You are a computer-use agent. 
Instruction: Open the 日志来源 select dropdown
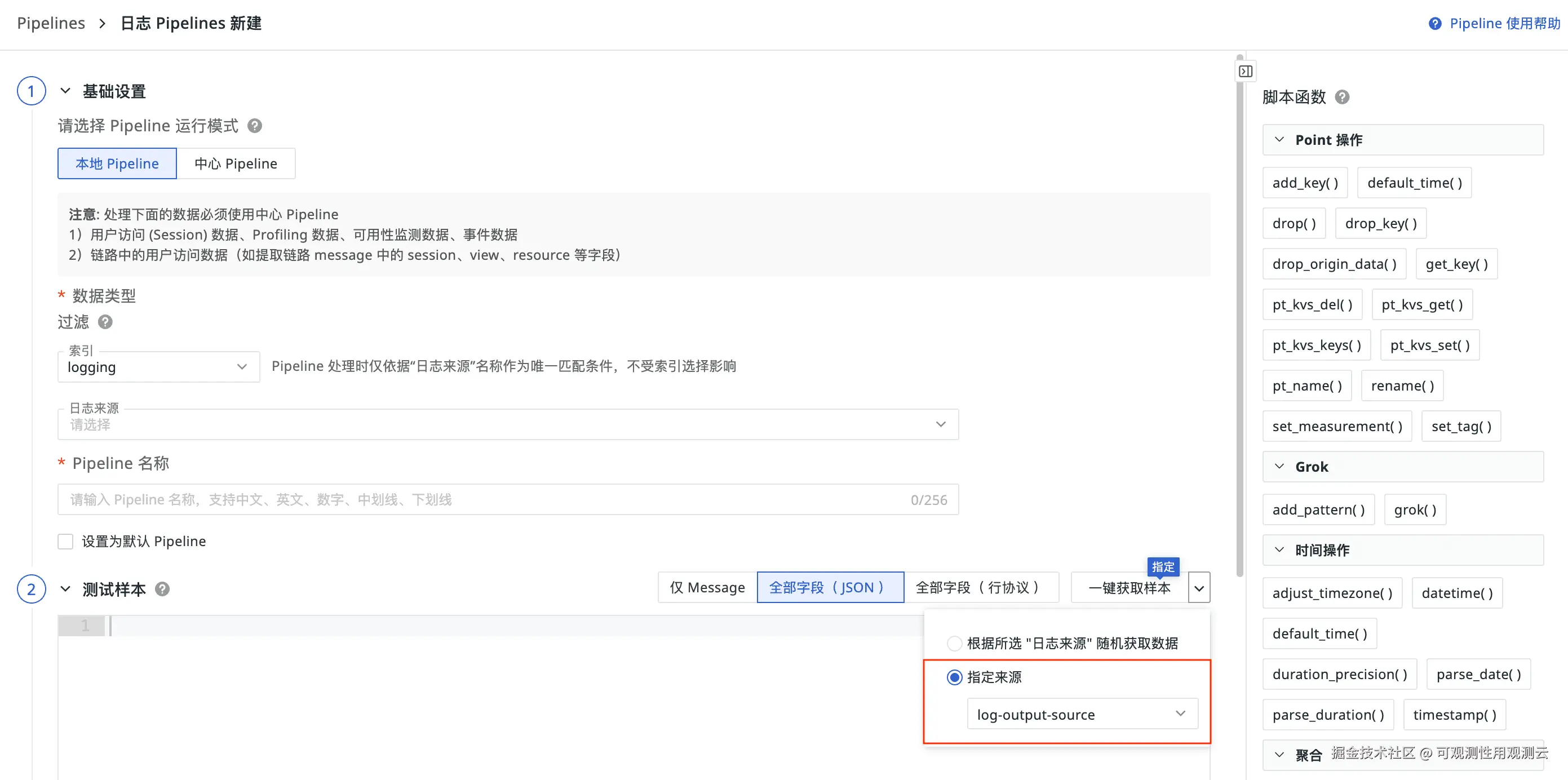click(x=508, y=424)
